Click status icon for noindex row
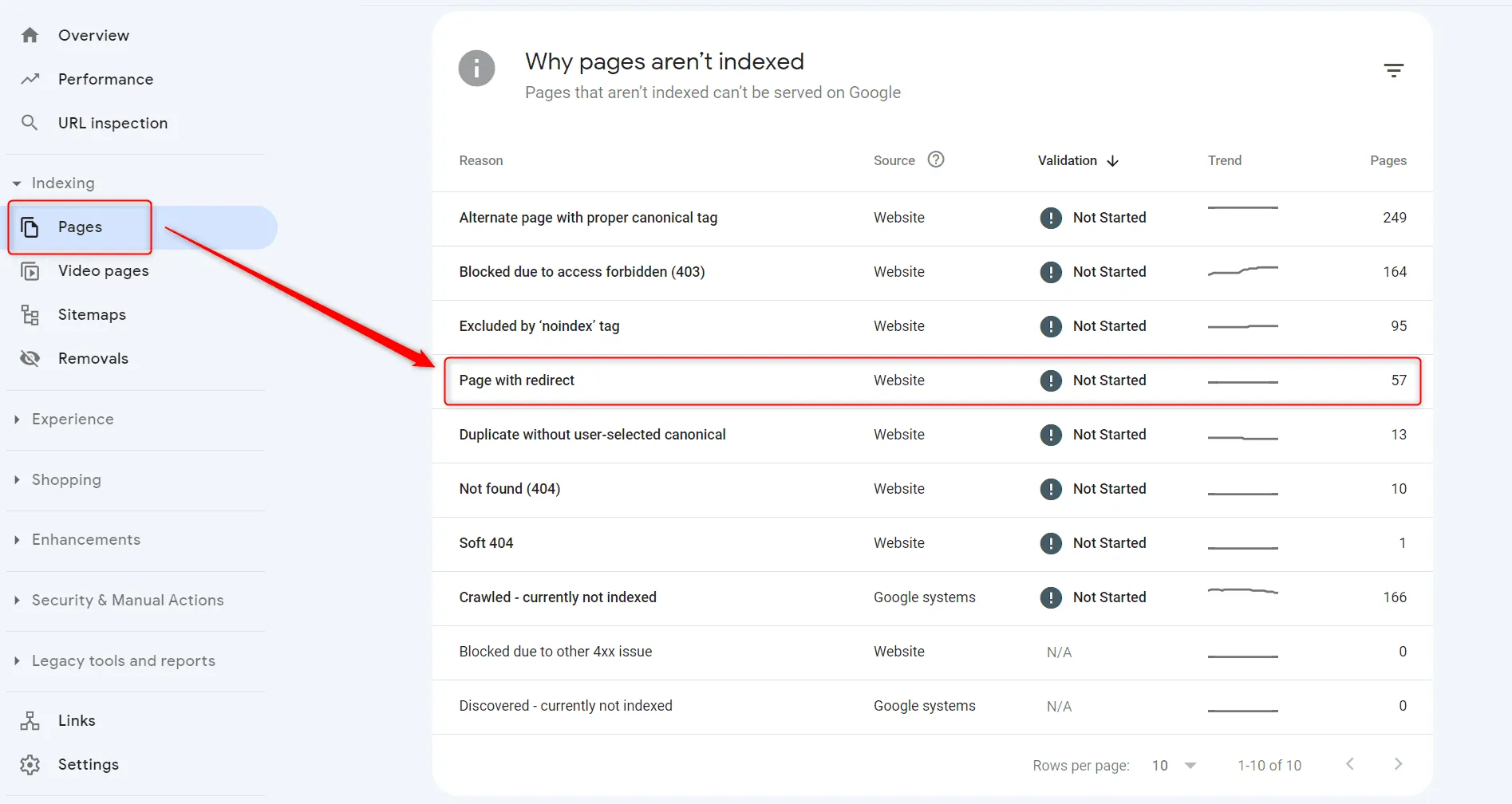The height and width of the screenshot is (804, 1512). point(1051,326)
